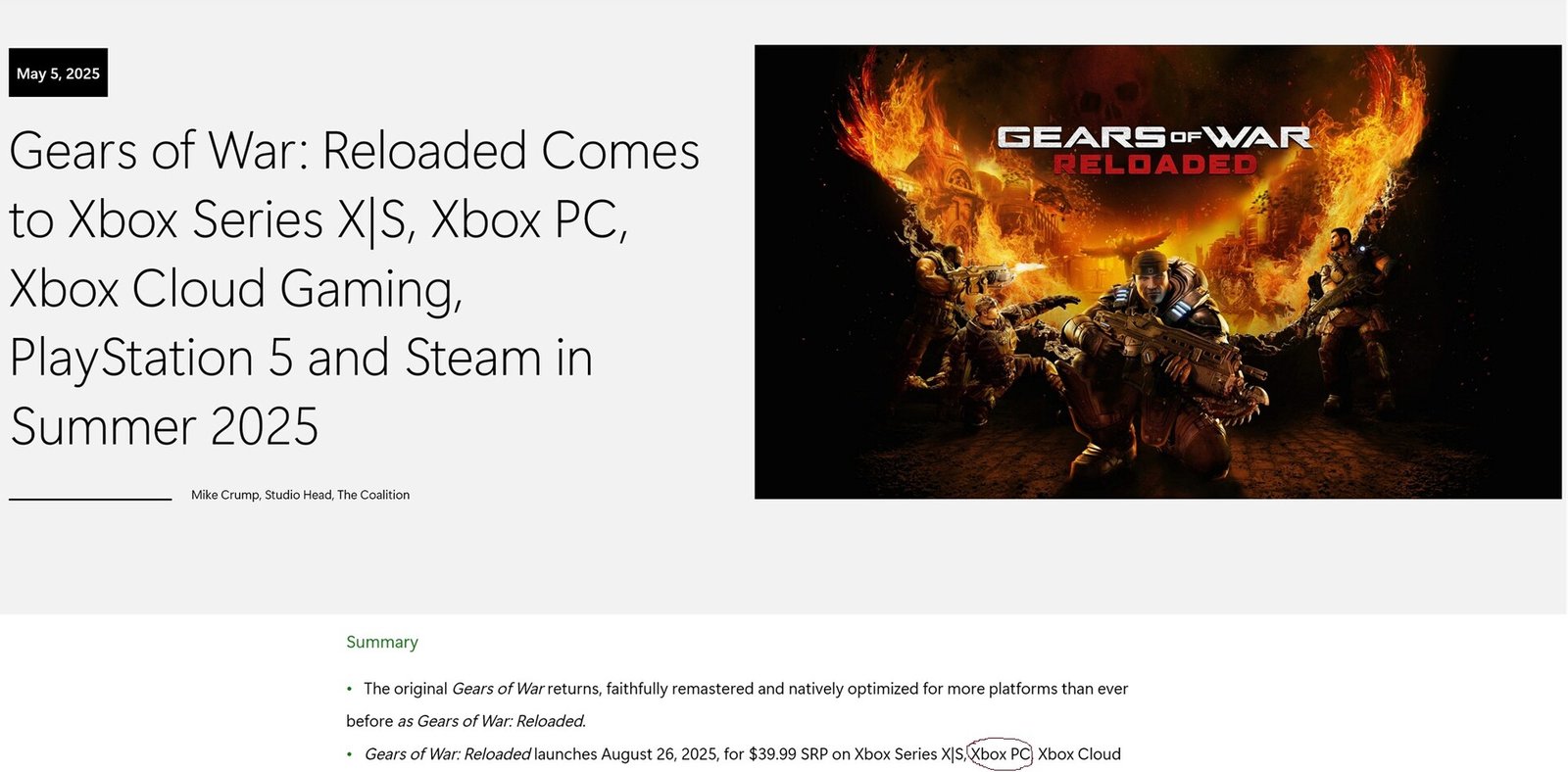Click the 'as Gears of War: Reloaded.' italic text
Screen dimensions: 1568x772
491,721
